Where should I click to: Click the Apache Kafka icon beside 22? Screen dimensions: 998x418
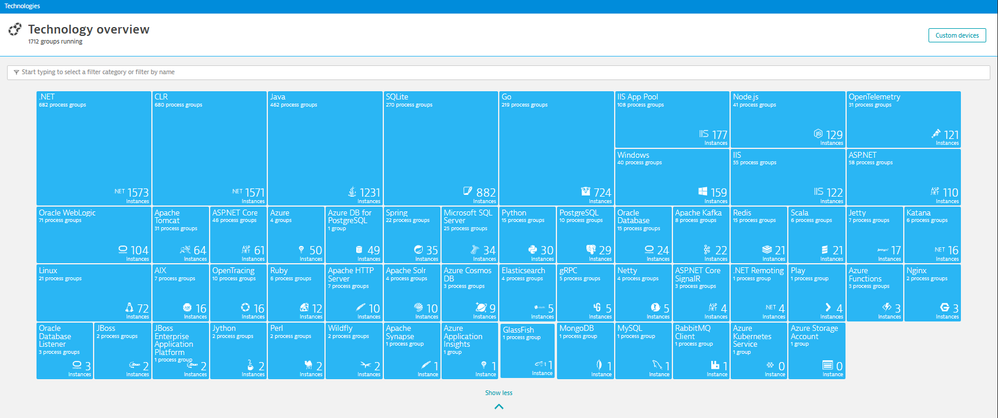click(x=706, y=250)
